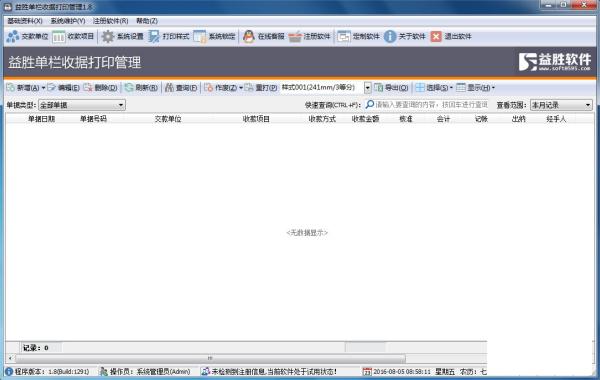Viewport: 600px width, 380px height.
Task: Click 导出(O) export icon
Action: coord(378,88)
